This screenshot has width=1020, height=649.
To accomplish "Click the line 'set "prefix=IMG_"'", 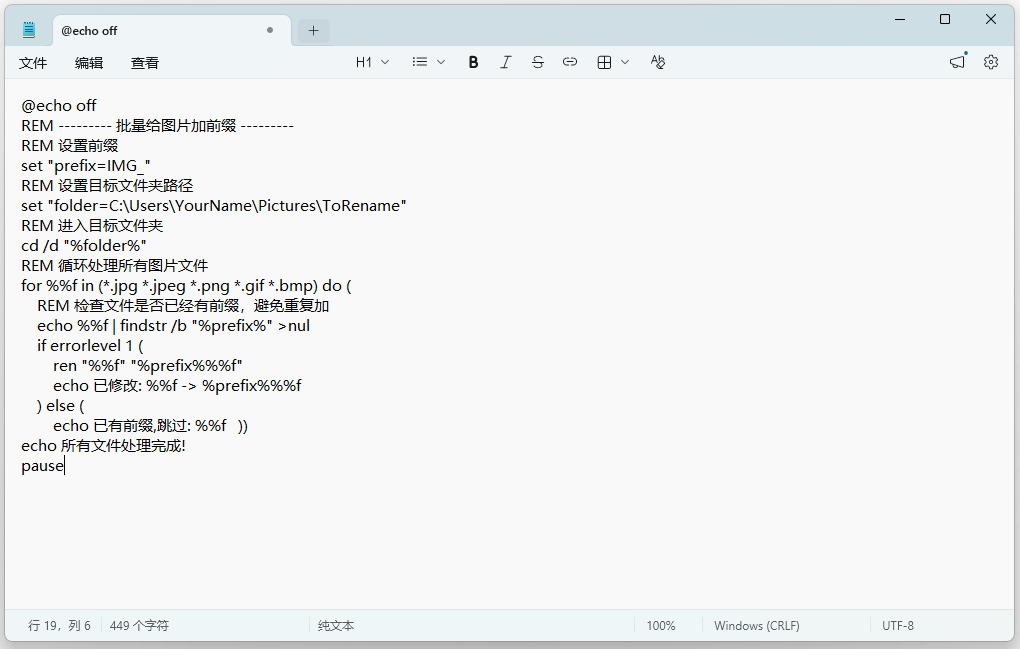I will 86,166.
